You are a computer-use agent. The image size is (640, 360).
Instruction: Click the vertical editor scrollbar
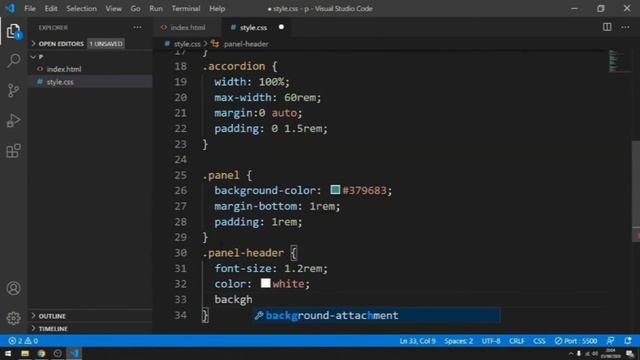[x=636, y=190]
